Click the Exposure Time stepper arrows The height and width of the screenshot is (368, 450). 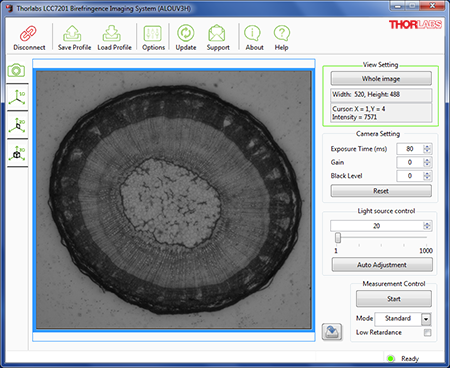[427, 149]
